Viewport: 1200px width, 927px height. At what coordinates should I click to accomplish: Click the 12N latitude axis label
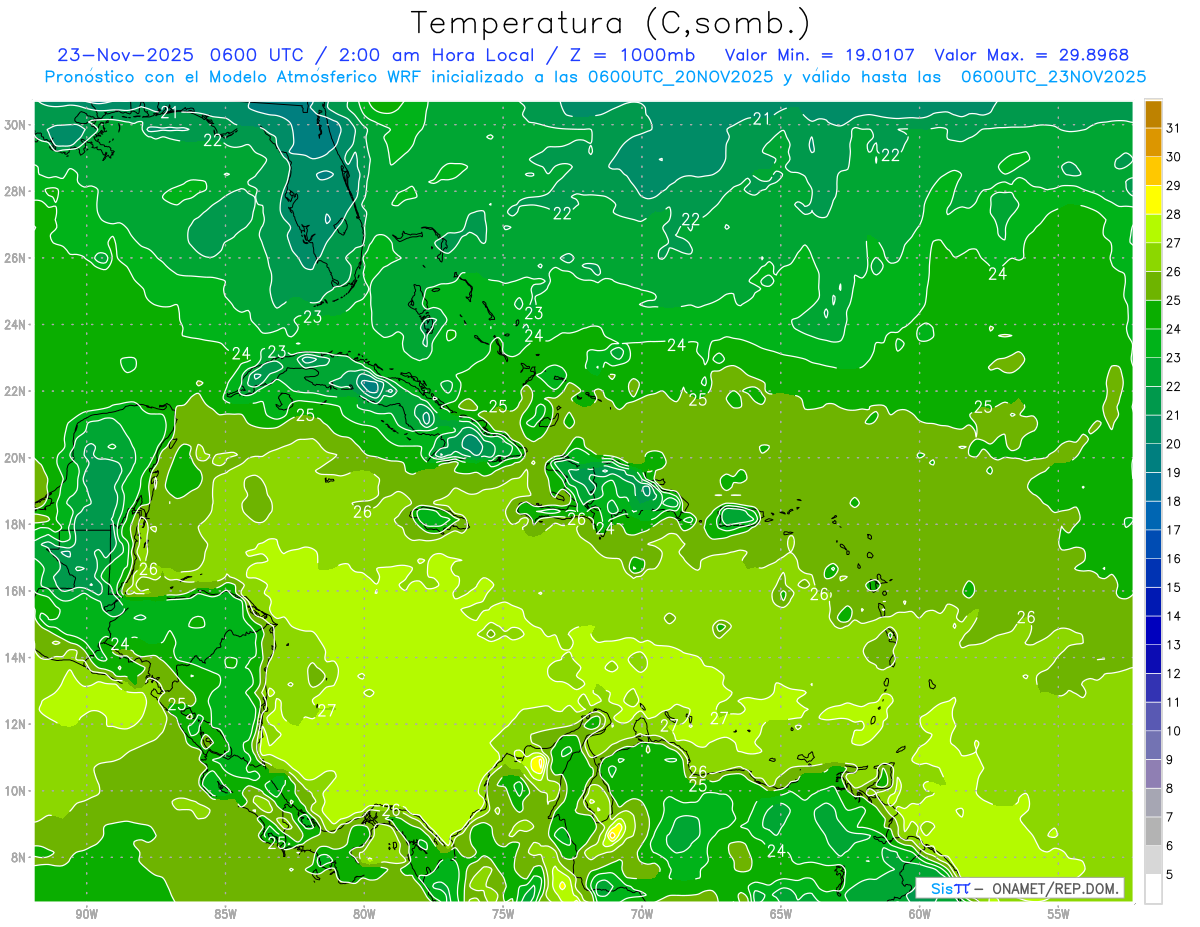click(17, 724)
